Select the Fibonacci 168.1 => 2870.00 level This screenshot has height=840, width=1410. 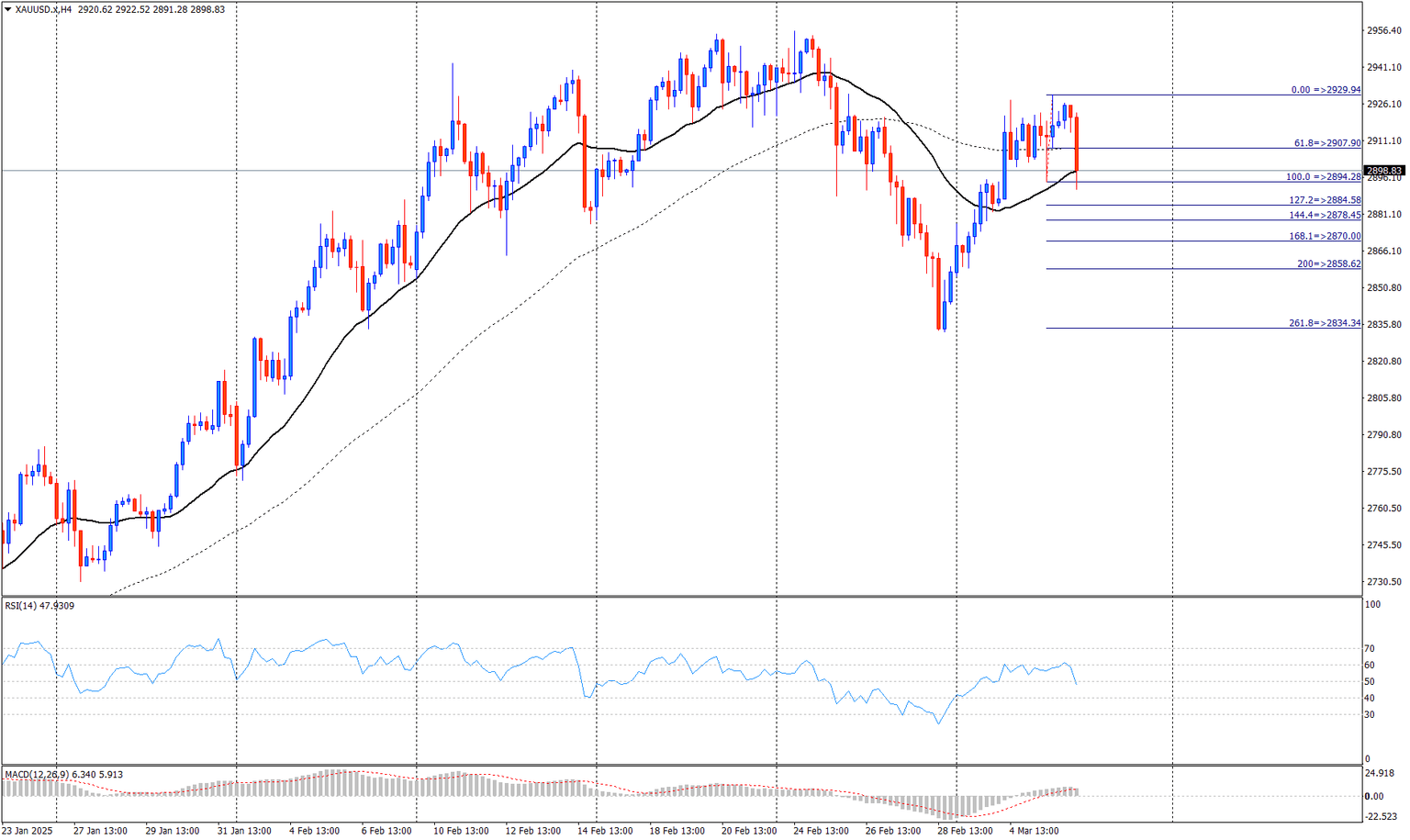(x=1325, y=237)
